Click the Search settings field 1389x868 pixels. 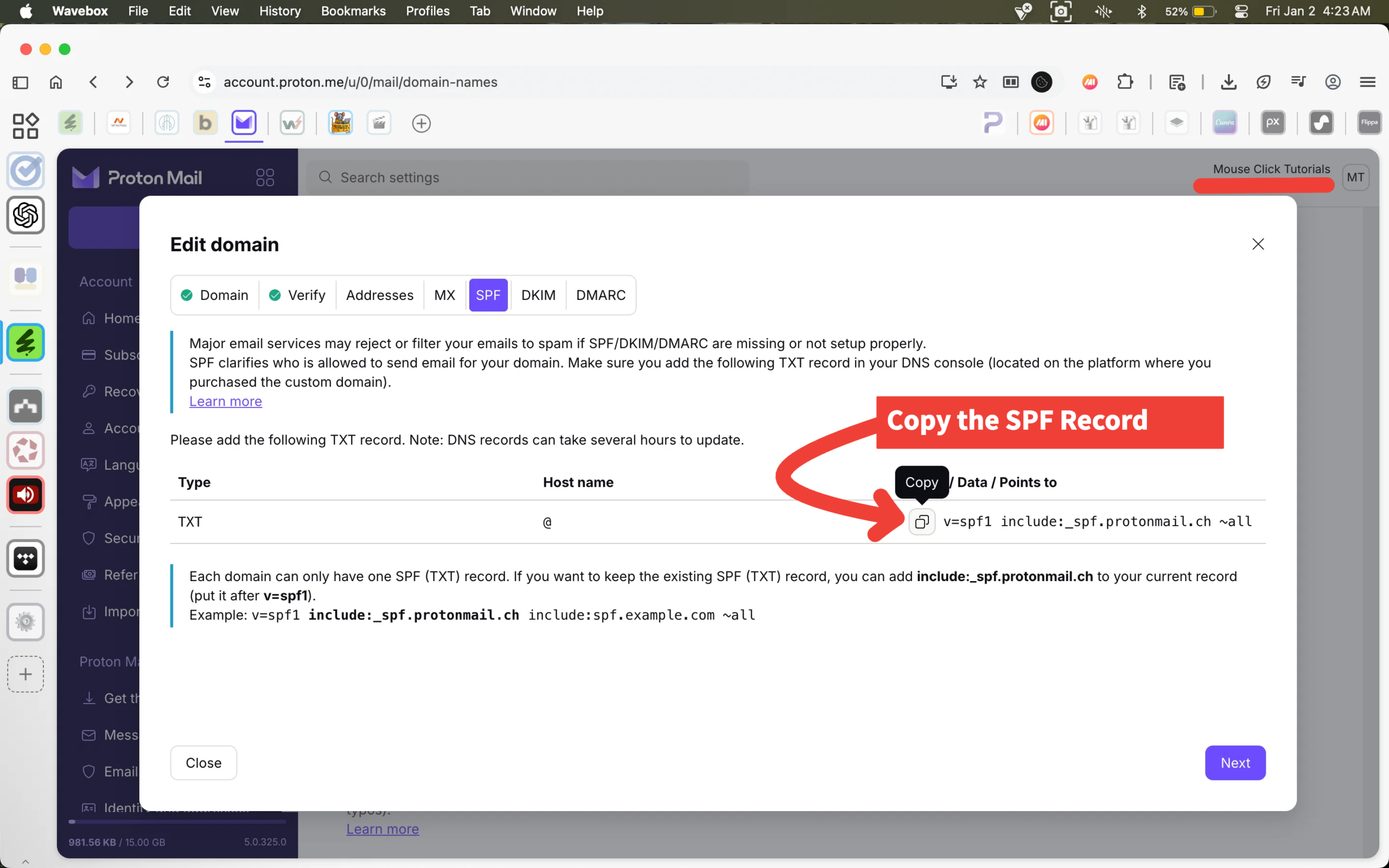tap(528, 177)
